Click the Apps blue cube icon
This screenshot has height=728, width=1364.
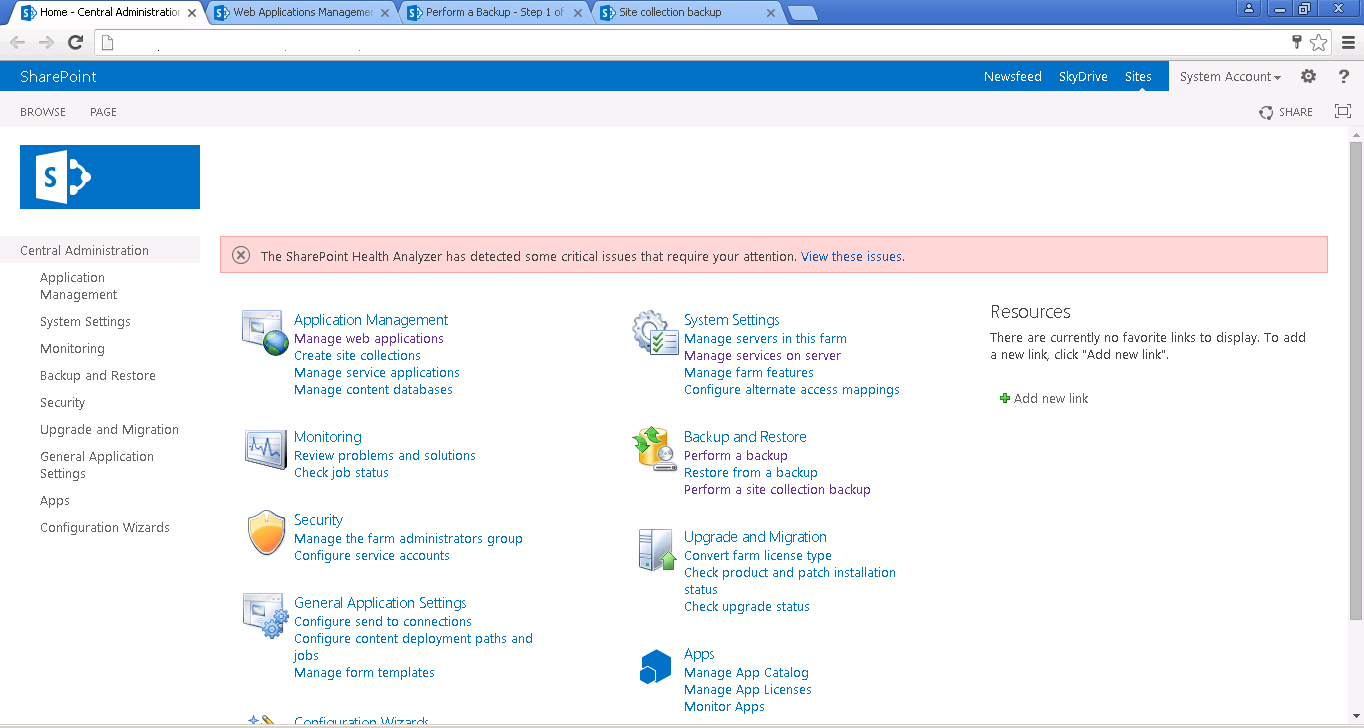pyautogui.click(x=655, y=667)
